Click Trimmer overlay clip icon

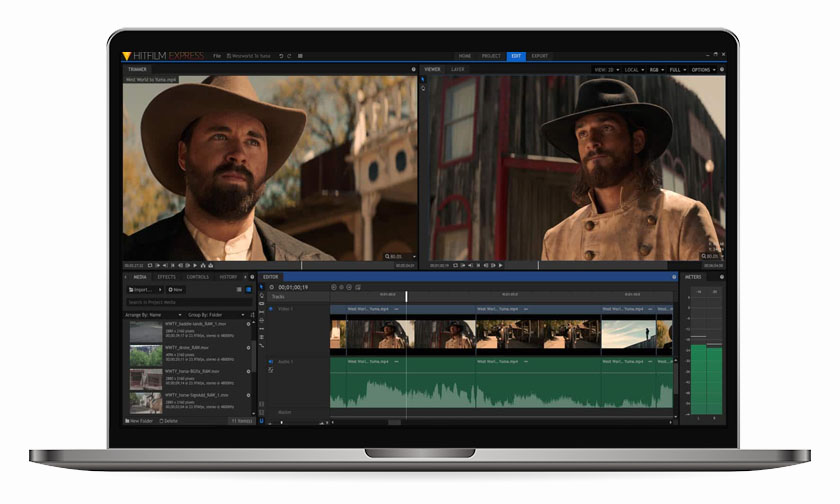211,265
